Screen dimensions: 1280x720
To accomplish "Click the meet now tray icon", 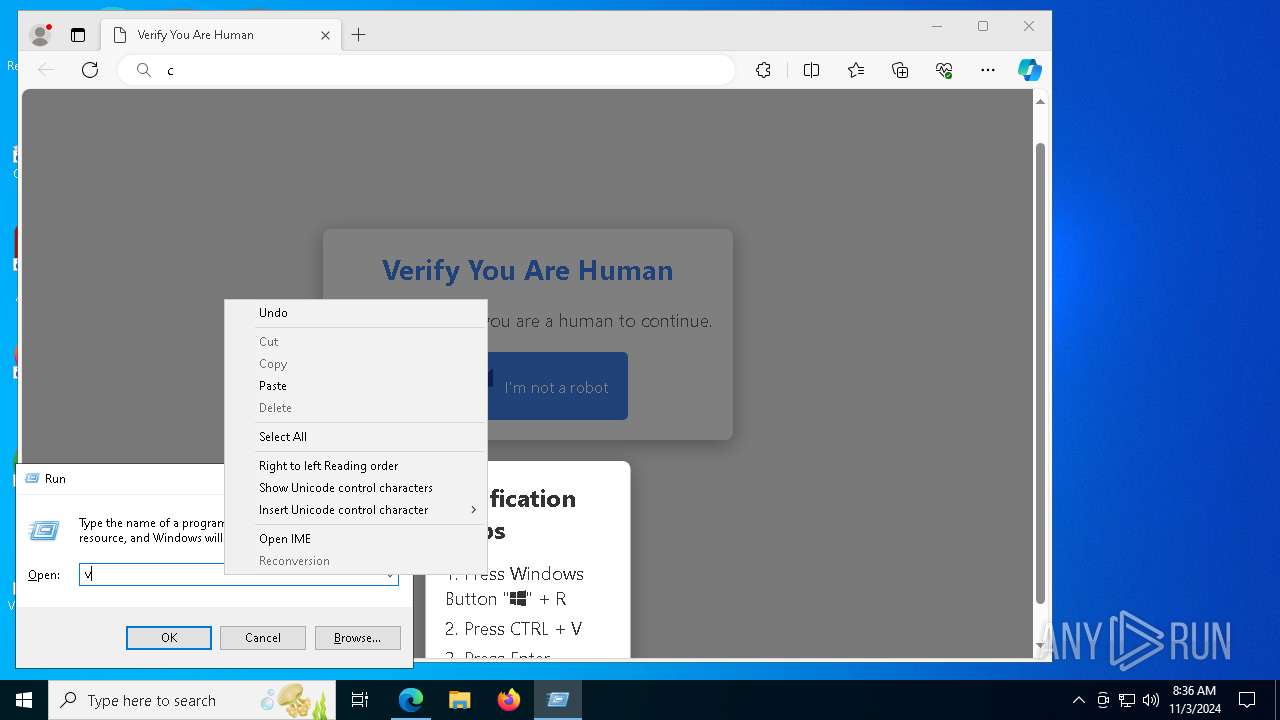I will pos(1103,700).
